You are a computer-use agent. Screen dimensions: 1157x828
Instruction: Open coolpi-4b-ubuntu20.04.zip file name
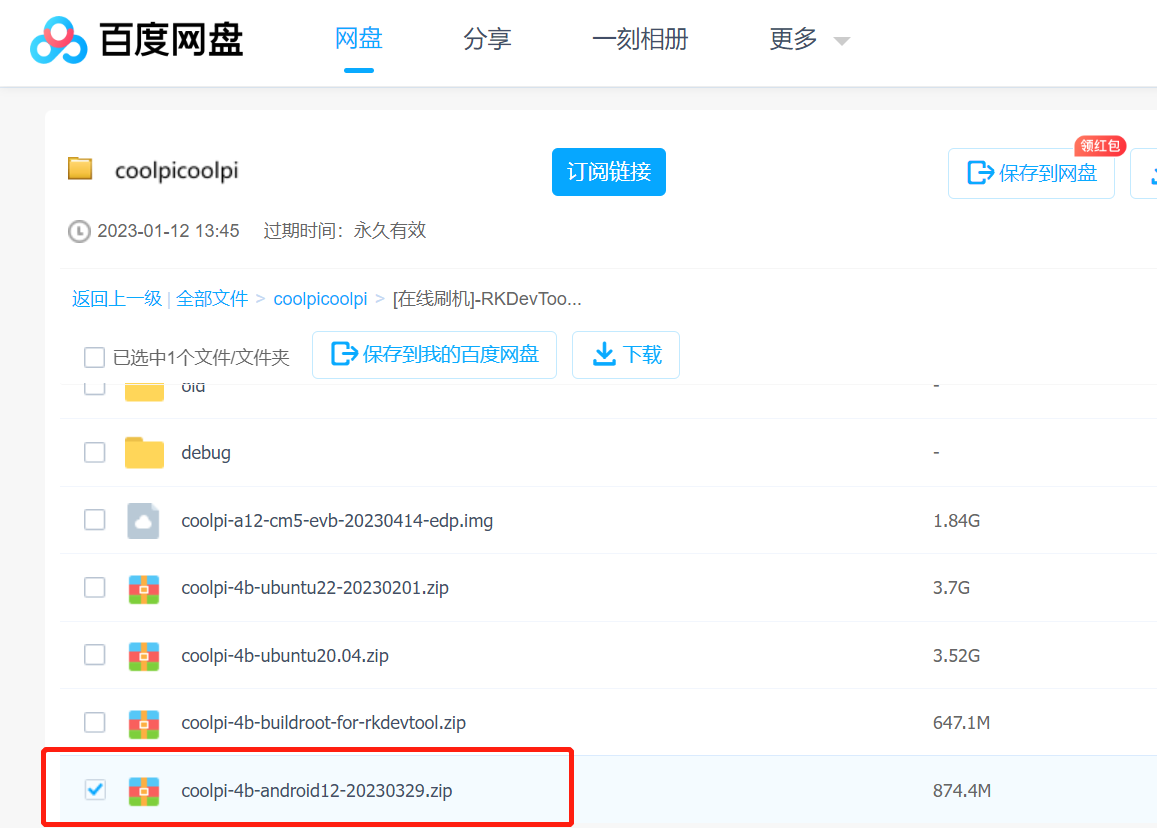[285, 655]
